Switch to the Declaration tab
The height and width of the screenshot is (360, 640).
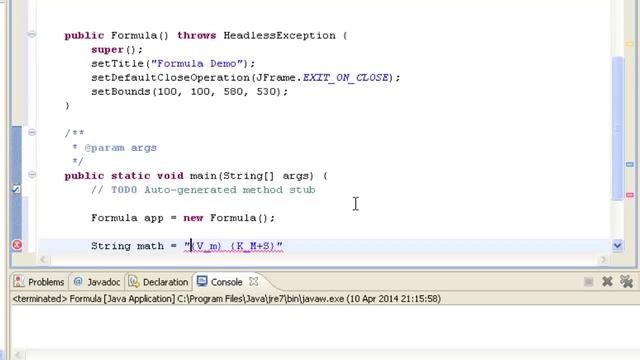pos(158,282)
